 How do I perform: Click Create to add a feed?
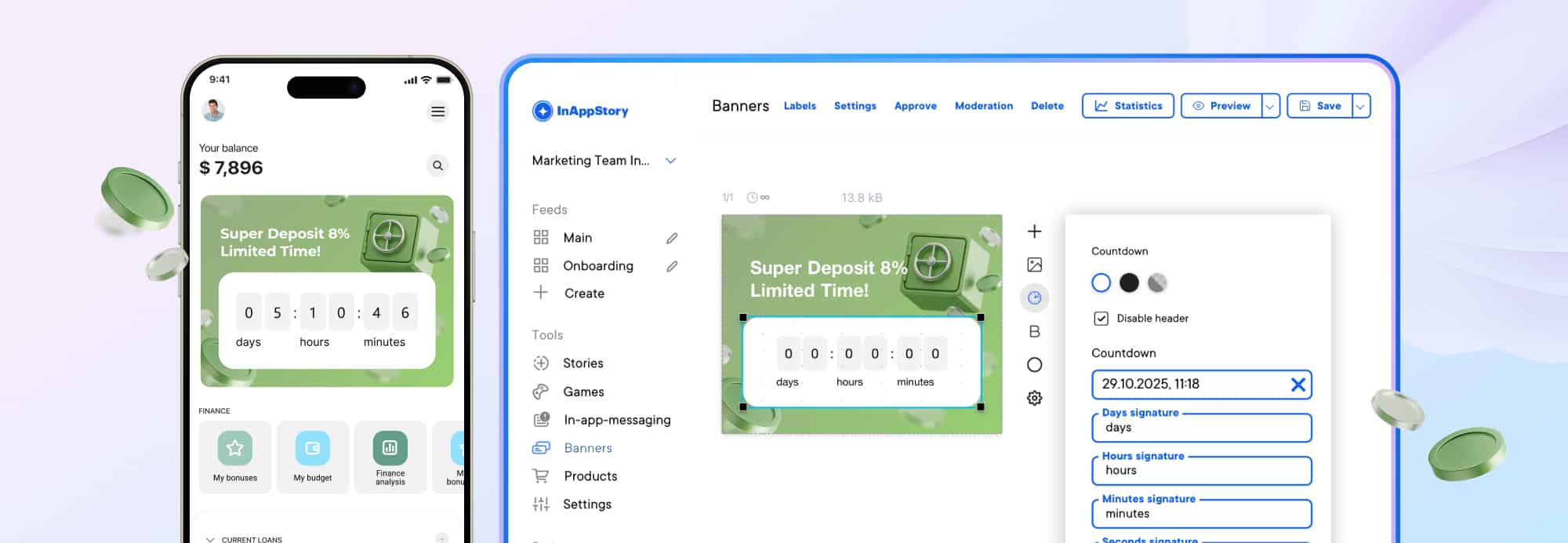(585, 293)
